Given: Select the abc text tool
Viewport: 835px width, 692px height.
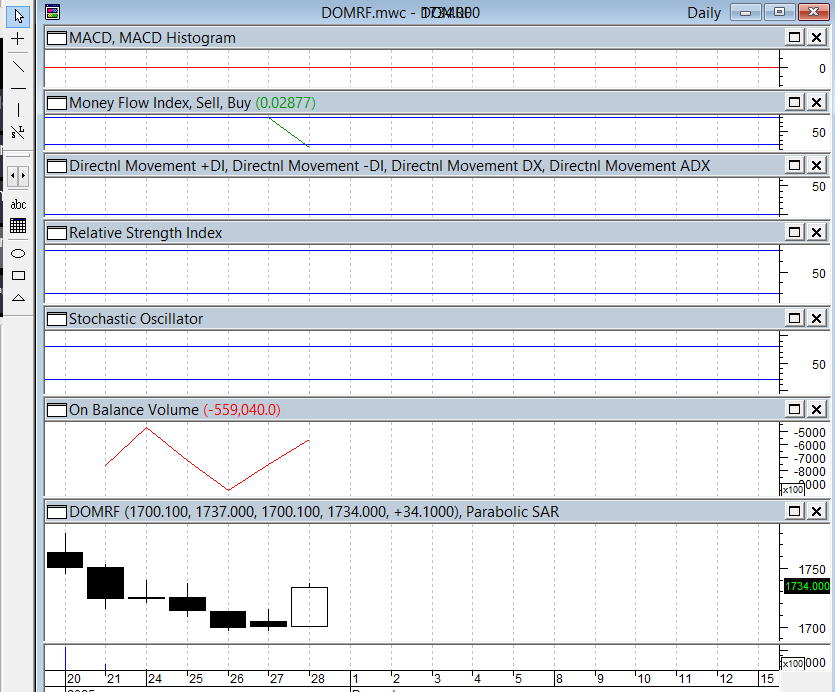Looking at the screenshot, I should pyautogui.click(x=18, y=205).
